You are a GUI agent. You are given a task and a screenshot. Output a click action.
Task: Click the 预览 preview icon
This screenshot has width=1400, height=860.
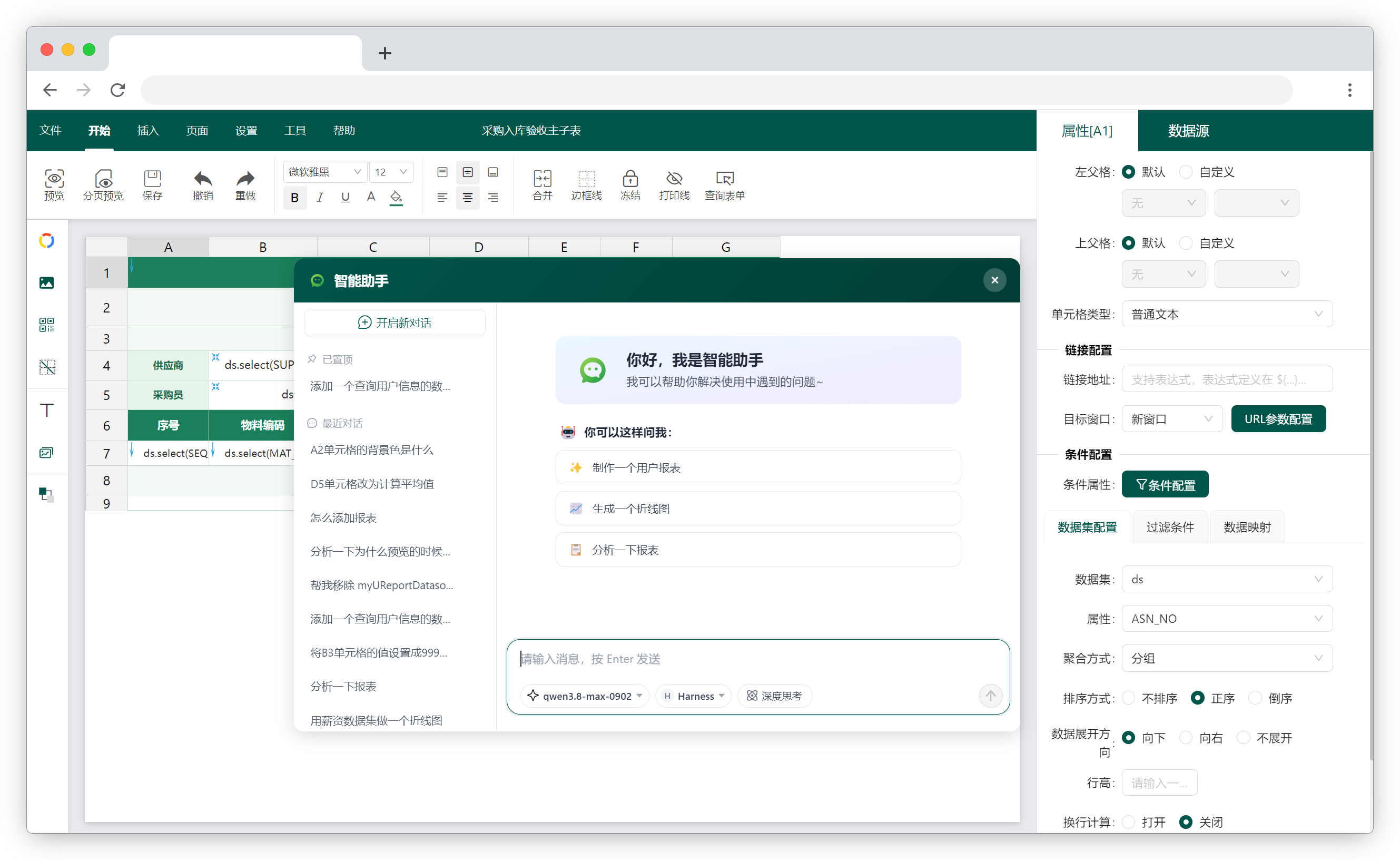pos(54,184)
